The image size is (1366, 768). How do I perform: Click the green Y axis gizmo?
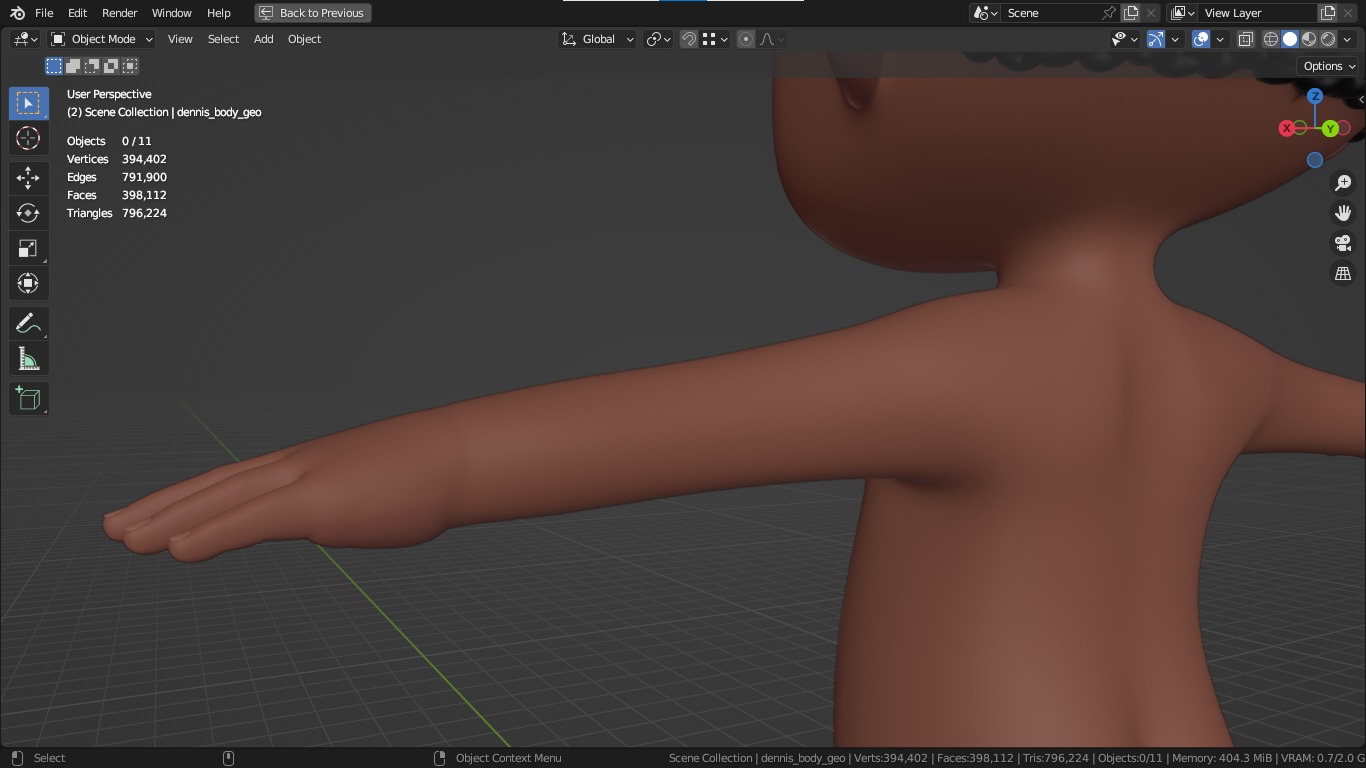pos(1330,129)
